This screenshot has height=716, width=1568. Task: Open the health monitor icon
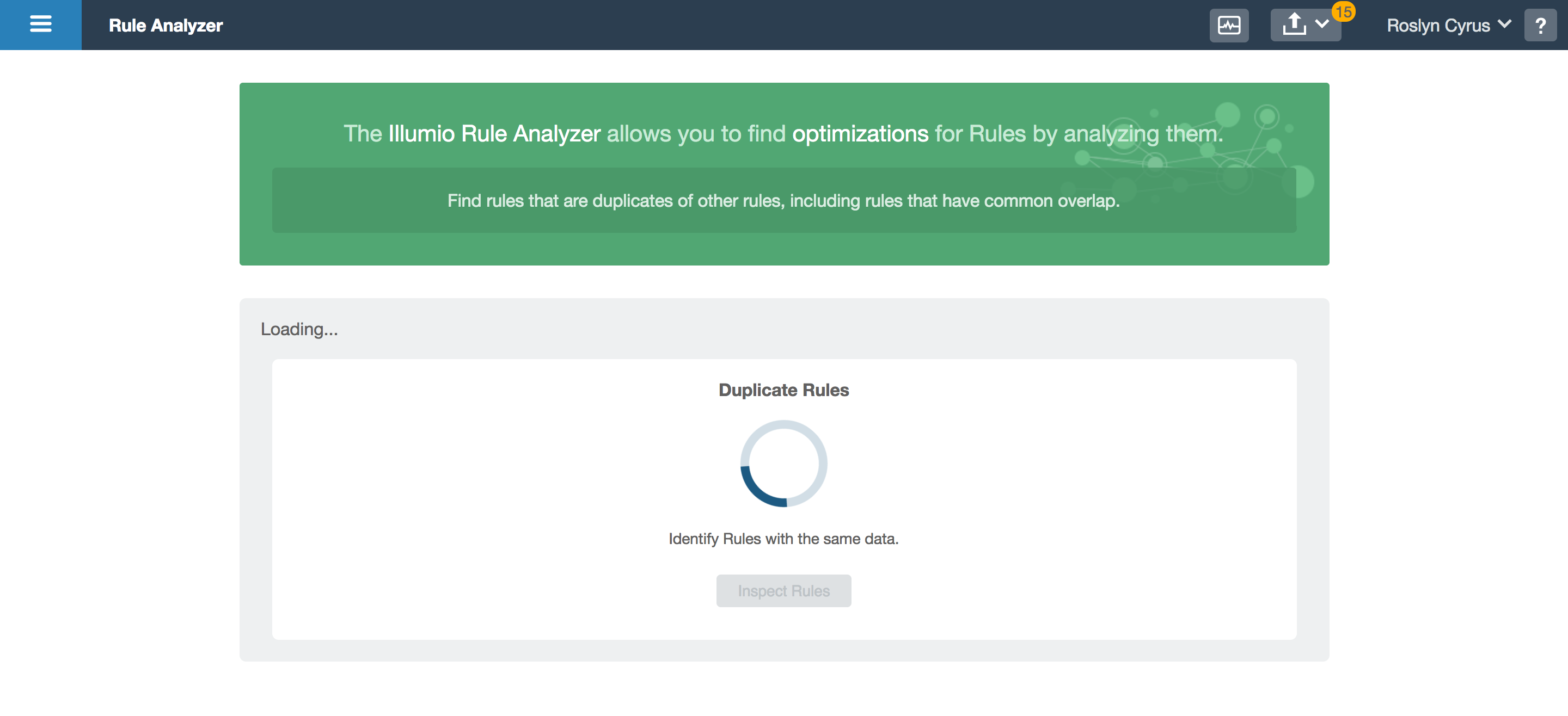point(1228,26)
